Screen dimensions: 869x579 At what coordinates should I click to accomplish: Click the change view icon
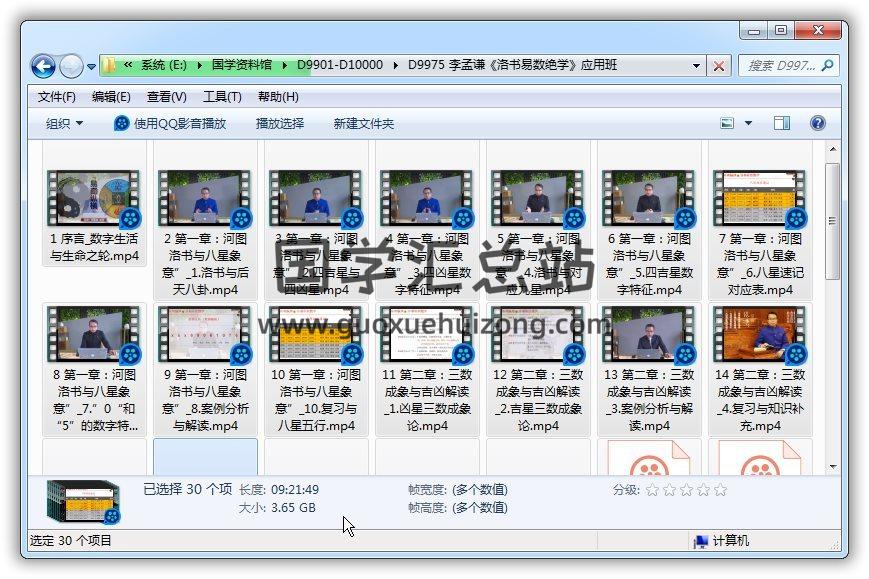[729, 124]
